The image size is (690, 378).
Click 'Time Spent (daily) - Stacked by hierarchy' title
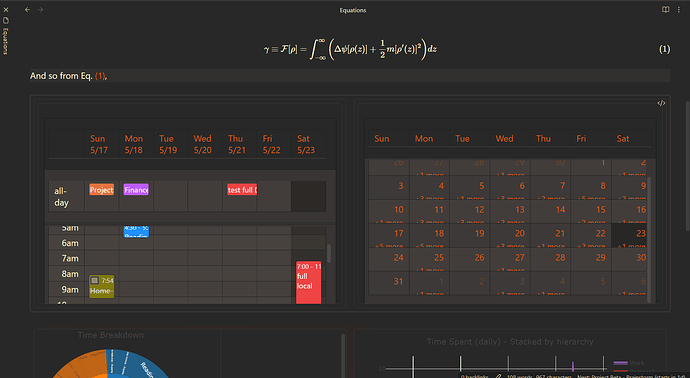[510, 342]
